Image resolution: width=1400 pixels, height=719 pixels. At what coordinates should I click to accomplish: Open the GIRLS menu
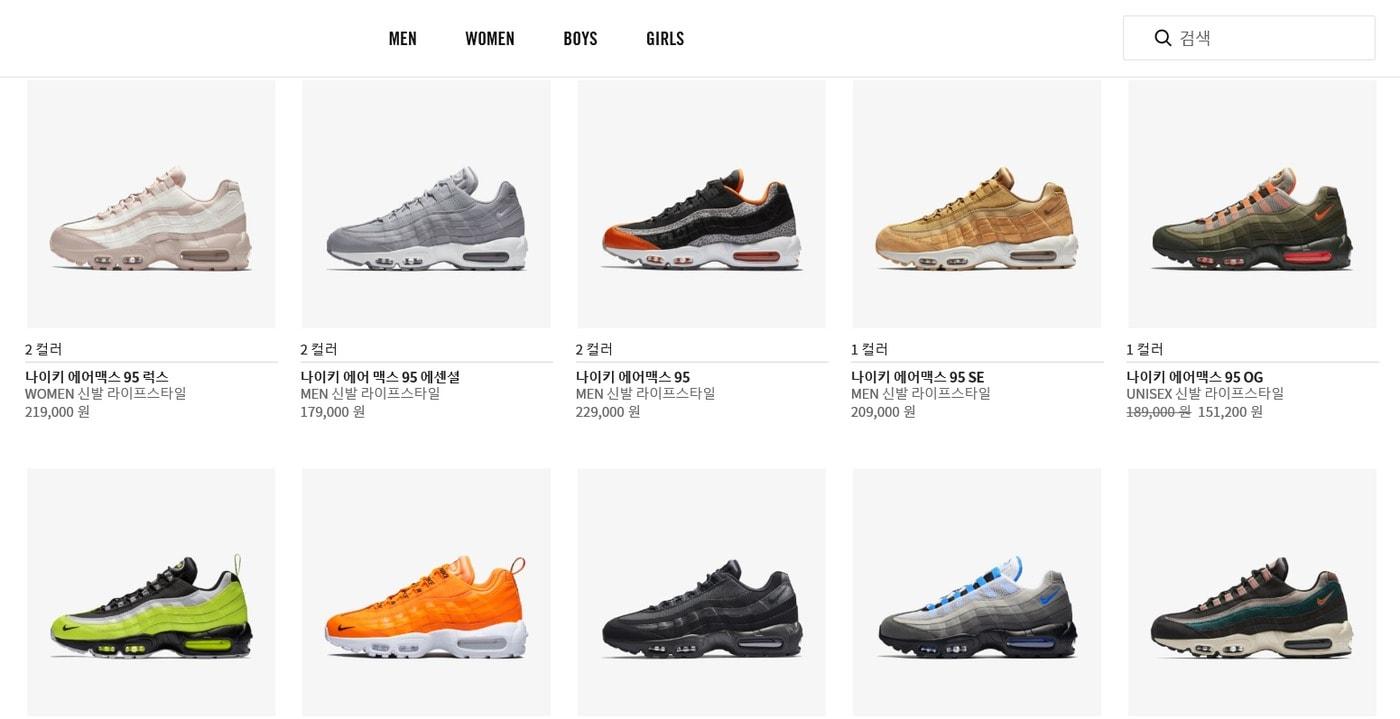click(665, 39)
